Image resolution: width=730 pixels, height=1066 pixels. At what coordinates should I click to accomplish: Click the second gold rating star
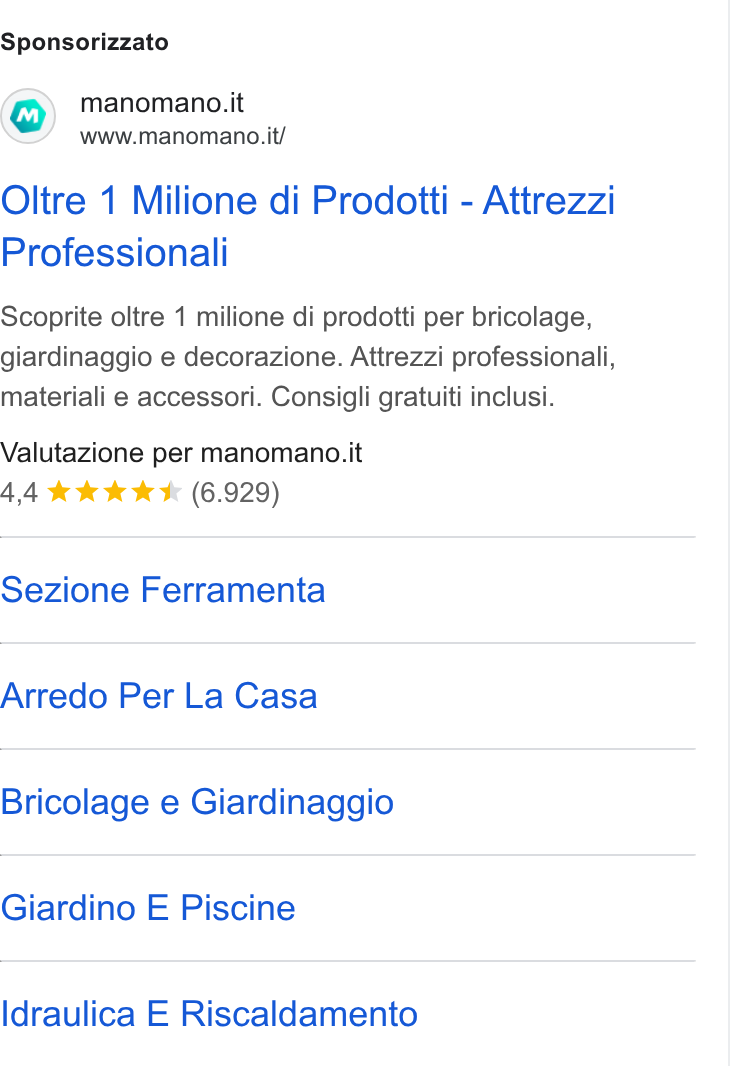[x=87, y=491]
